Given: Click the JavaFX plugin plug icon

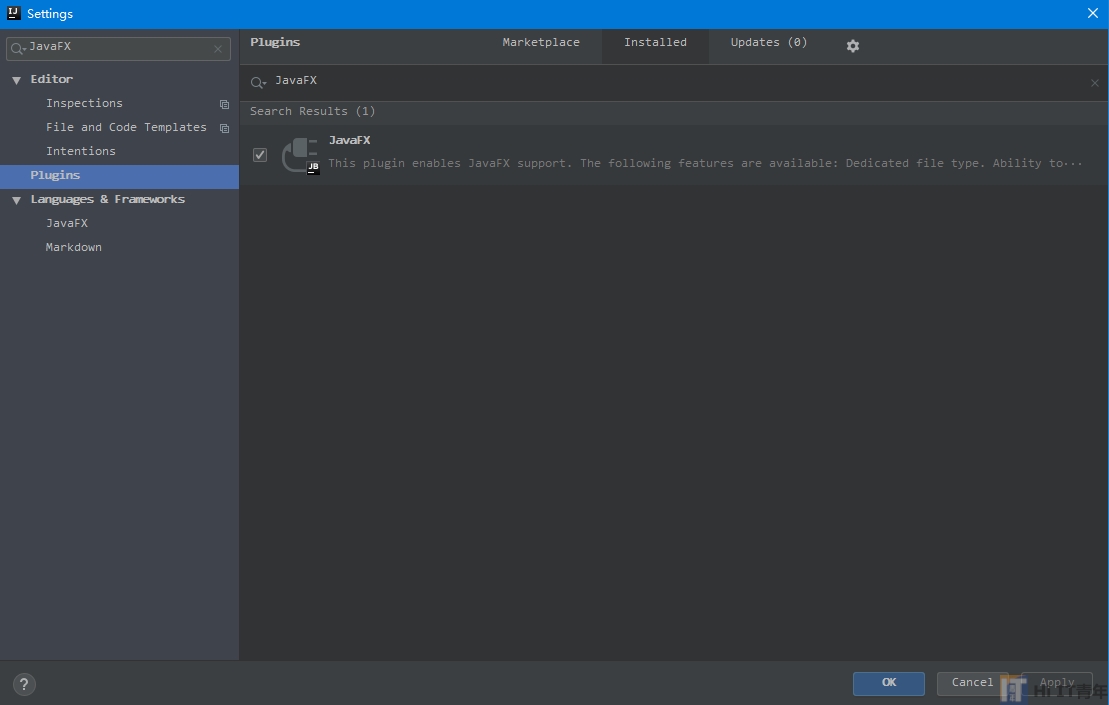Looking at the screenshot, I should click(x=300, y=156).
